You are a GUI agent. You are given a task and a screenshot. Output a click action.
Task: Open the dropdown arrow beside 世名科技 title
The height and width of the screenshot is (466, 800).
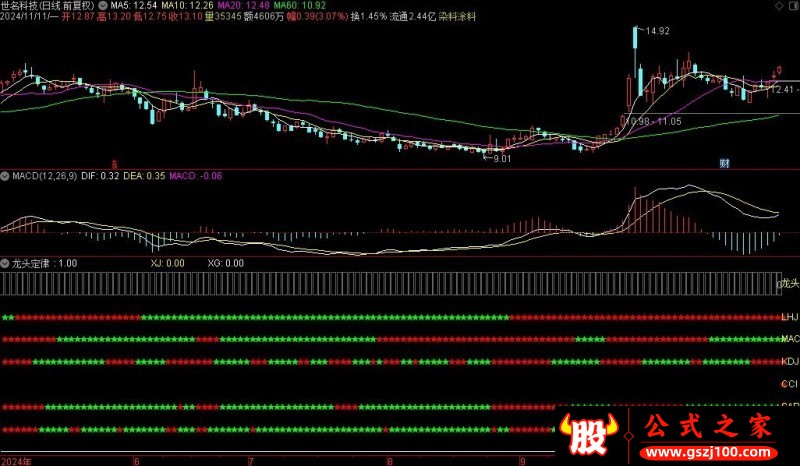click(103, 6)
